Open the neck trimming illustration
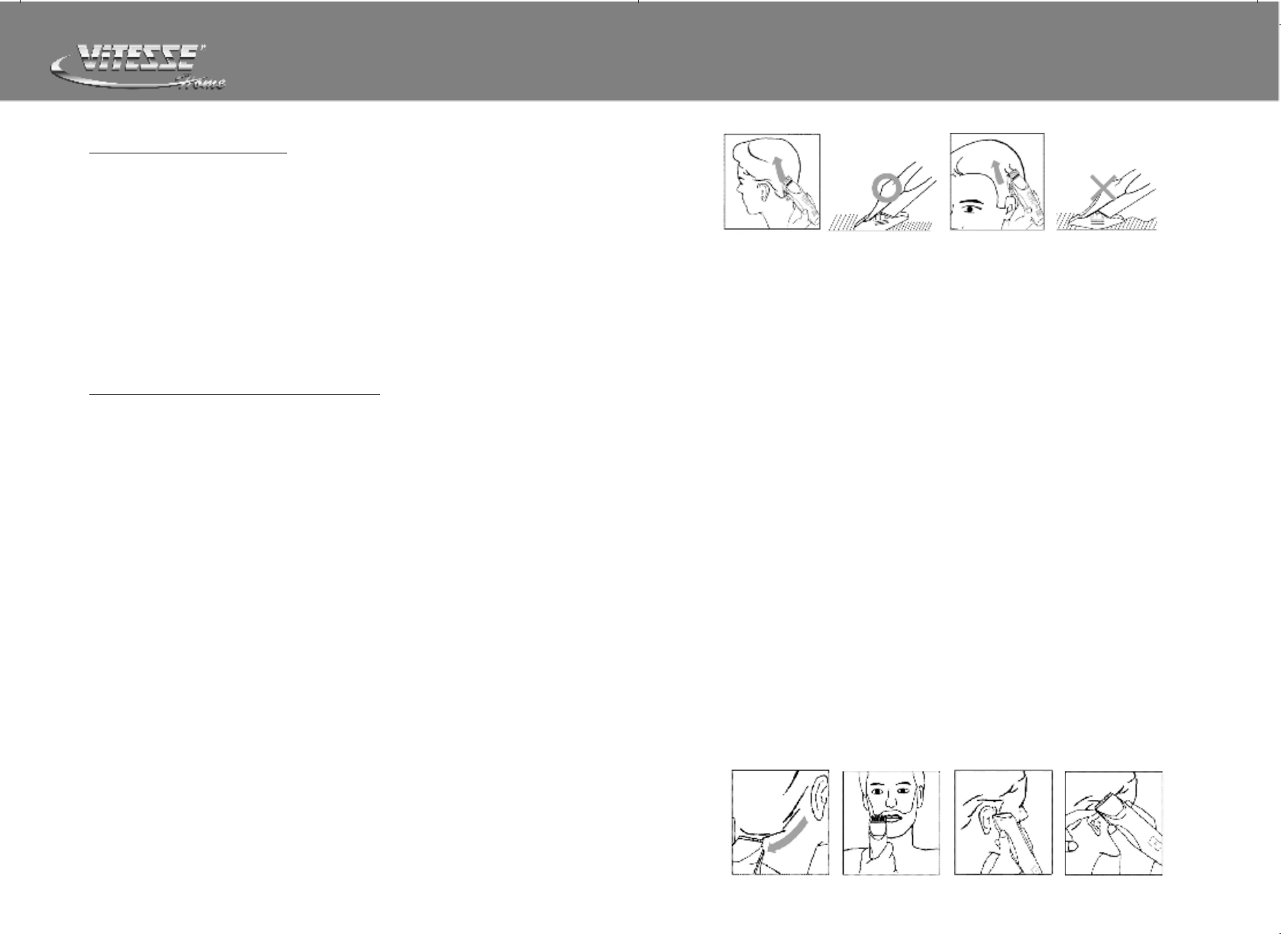The height and width of the screenshot is (952, 1281). (780, 822)
